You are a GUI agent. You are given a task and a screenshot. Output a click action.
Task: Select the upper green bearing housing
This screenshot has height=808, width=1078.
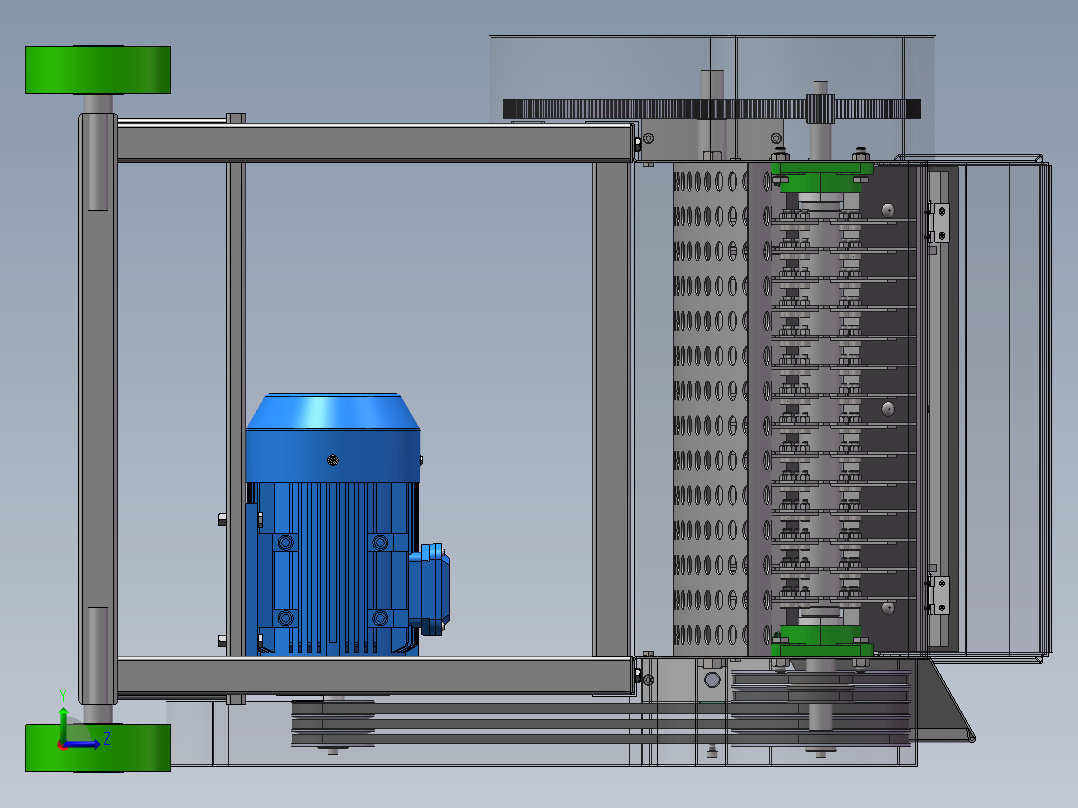coord(822,176)
